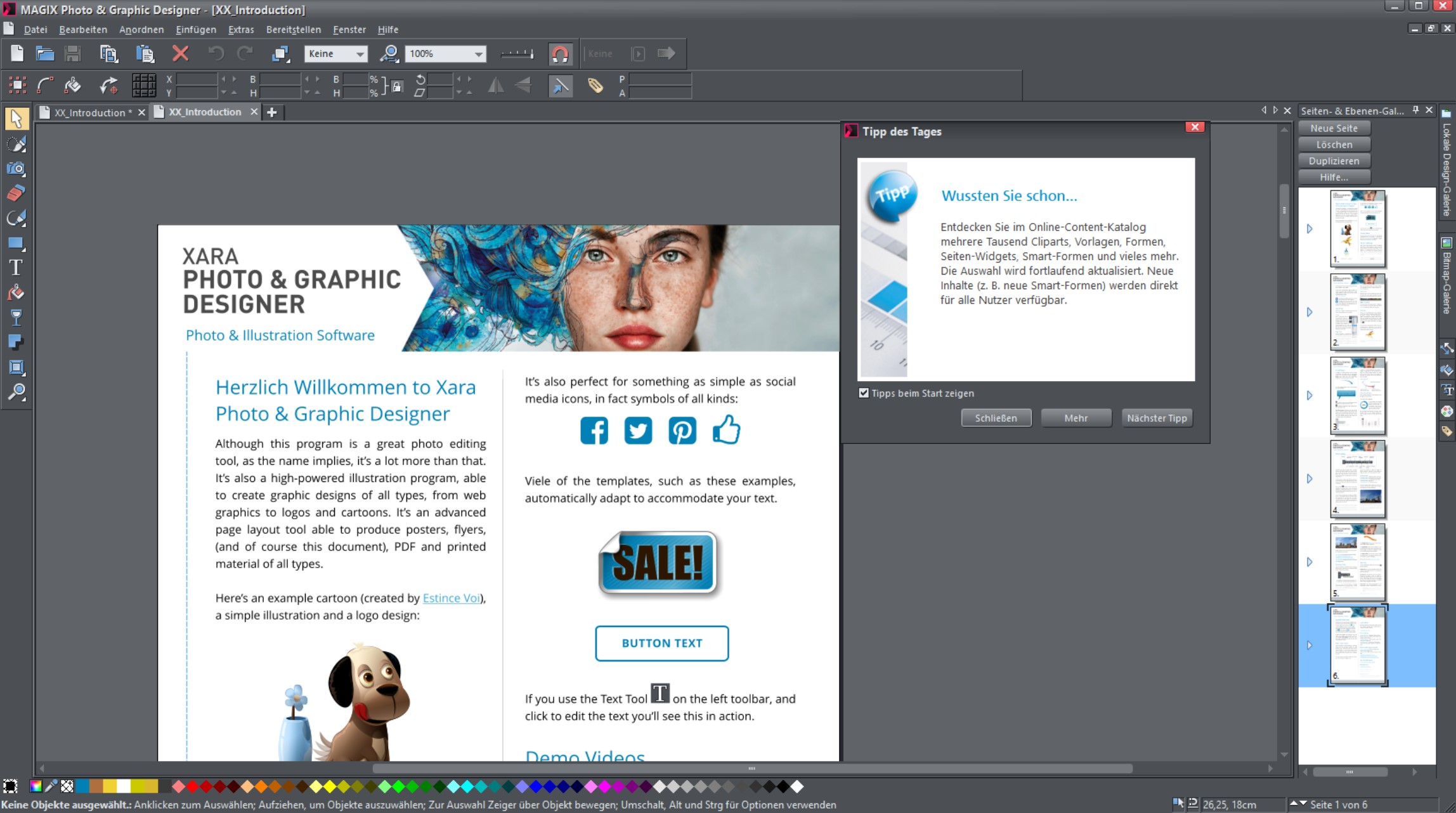Pick the red color swatch in palette
This screenshot has width=1456, height=813.
click(x=192, y=786)
